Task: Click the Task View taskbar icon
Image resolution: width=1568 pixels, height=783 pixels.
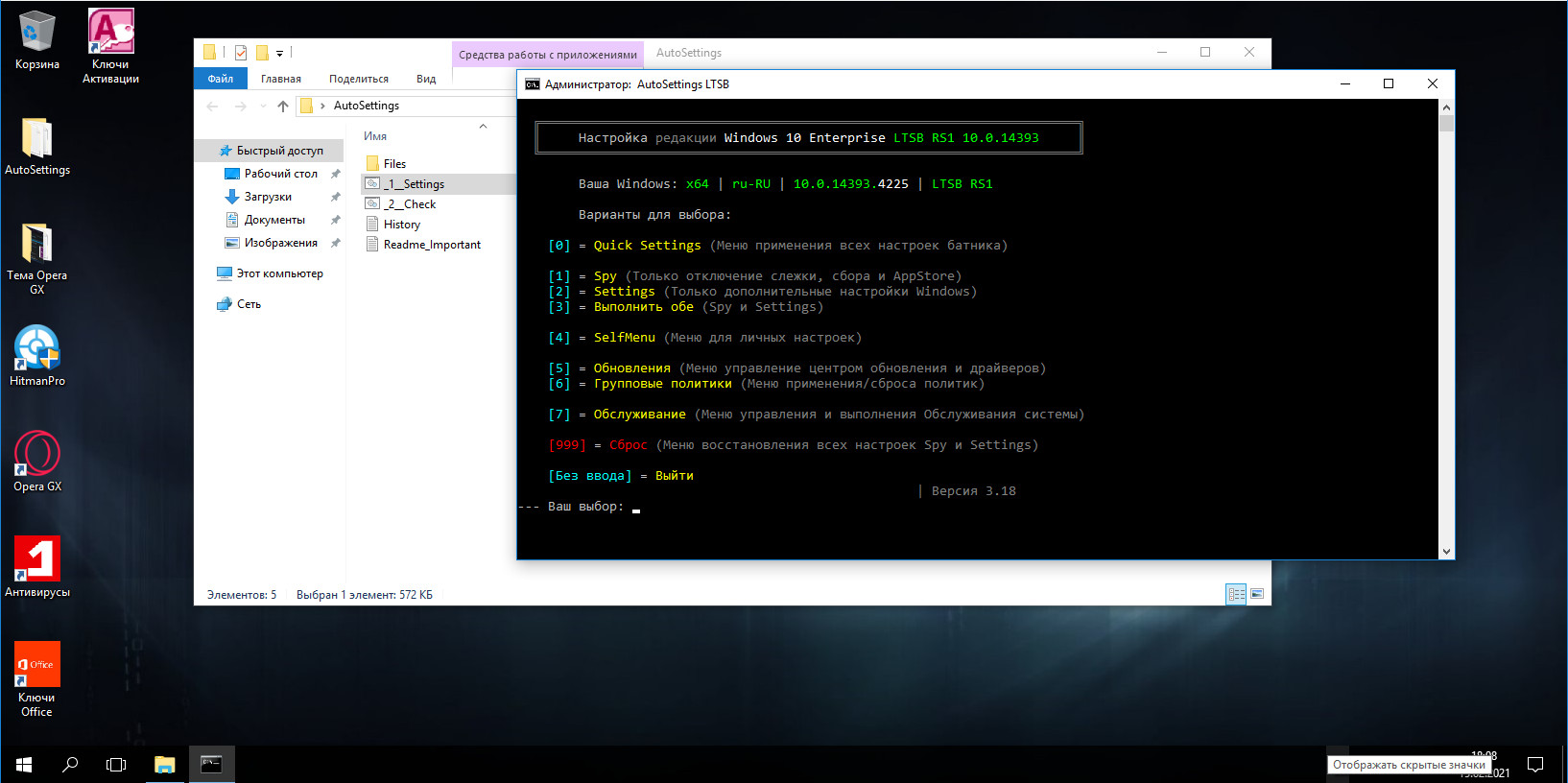Action: pyautogui.click(x=116, y=765)
